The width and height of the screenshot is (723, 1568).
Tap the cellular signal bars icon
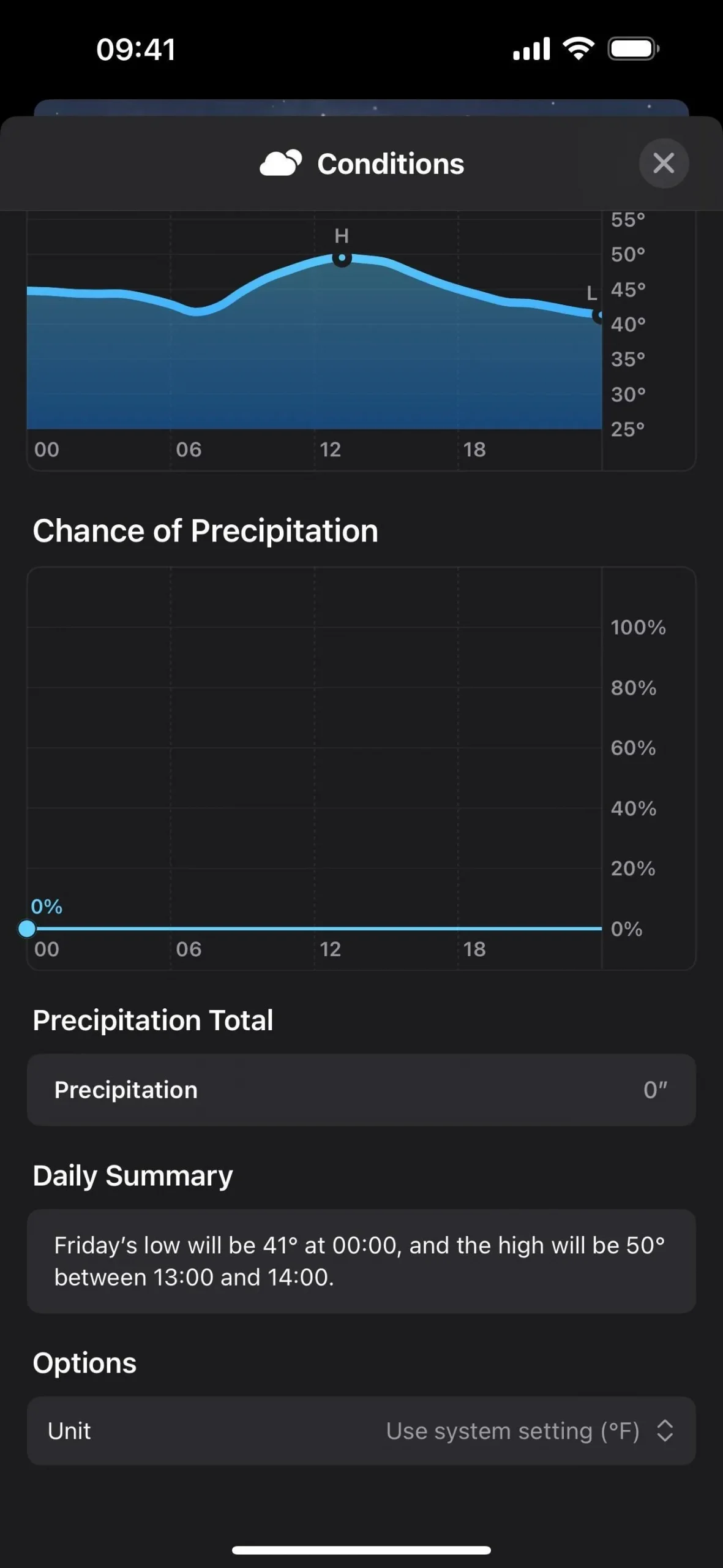coord(531,48)
